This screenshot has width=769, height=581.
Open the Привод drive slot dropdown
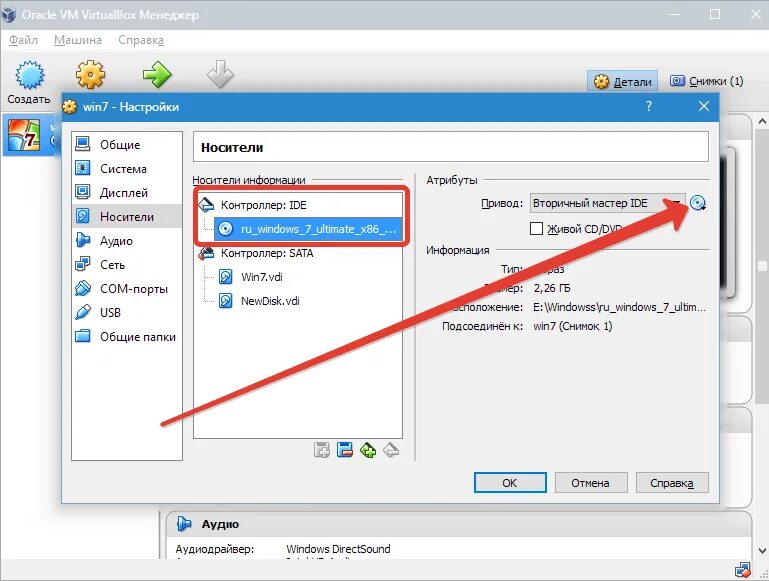point(608,203)
